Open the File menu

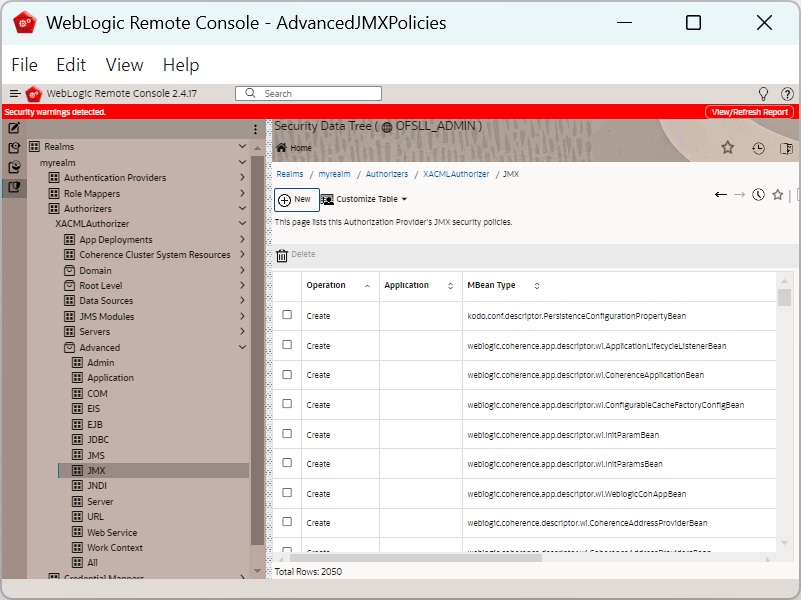point(25,65)
